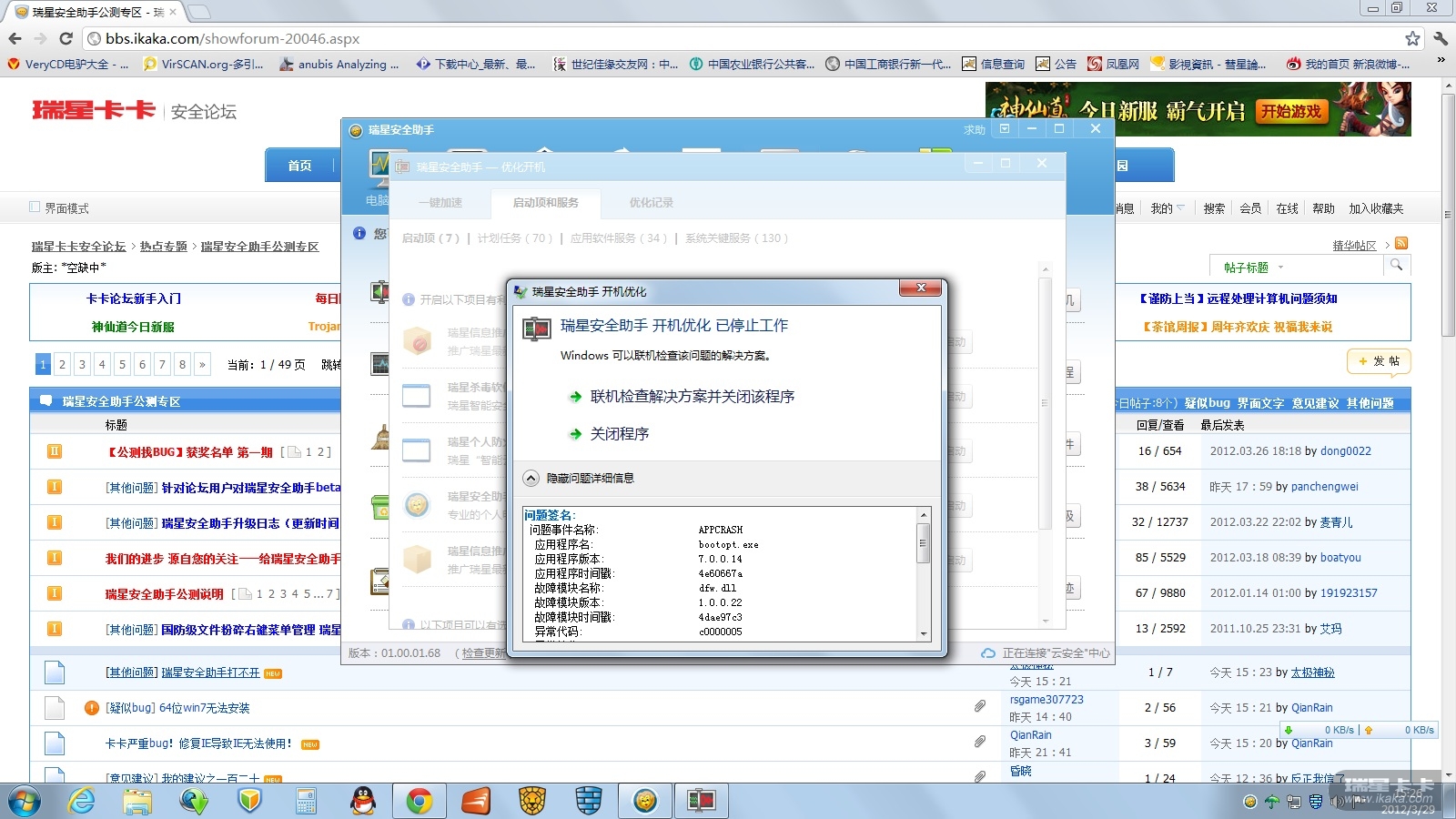Open the Calculator from the taskbar

point(306,801)
